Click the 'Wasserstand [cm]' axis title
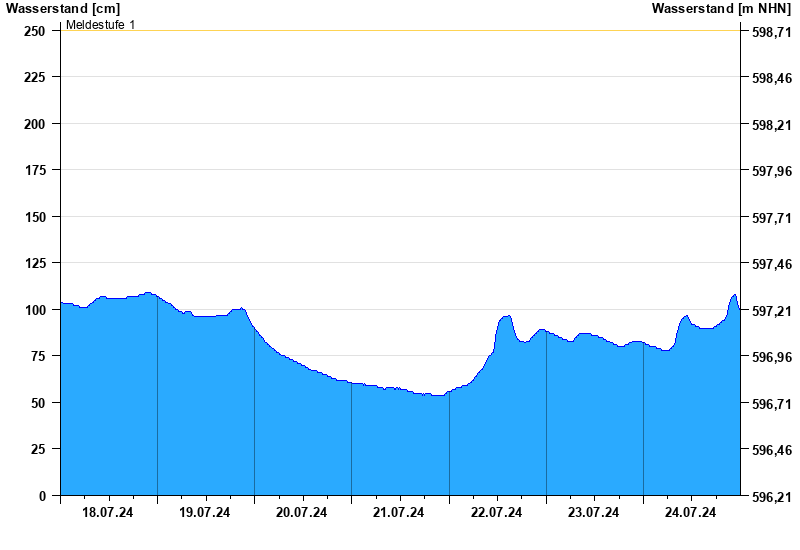The height and width of the screenshot is (550, 800). [x=62, y=9]
